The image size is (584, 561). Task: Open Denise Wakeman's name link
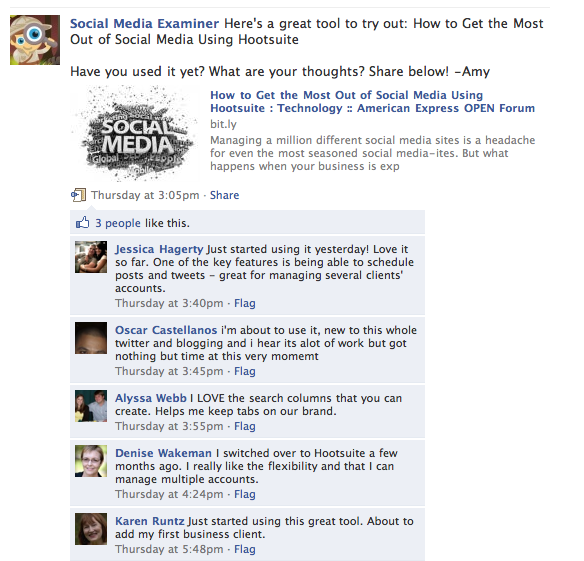tap(163, 453)
